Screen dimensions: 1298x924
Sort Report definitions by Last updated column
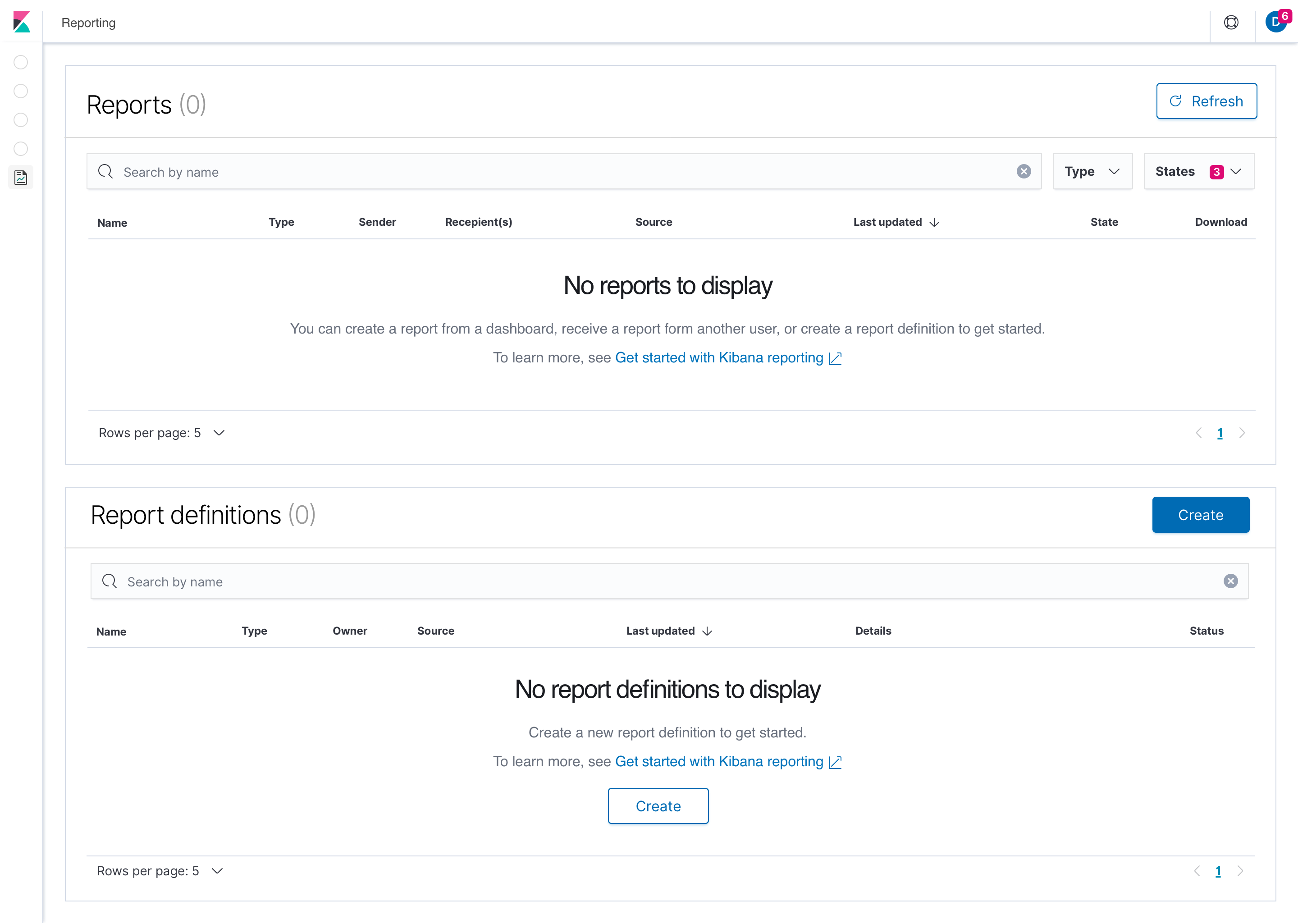(x=668, y=631)
